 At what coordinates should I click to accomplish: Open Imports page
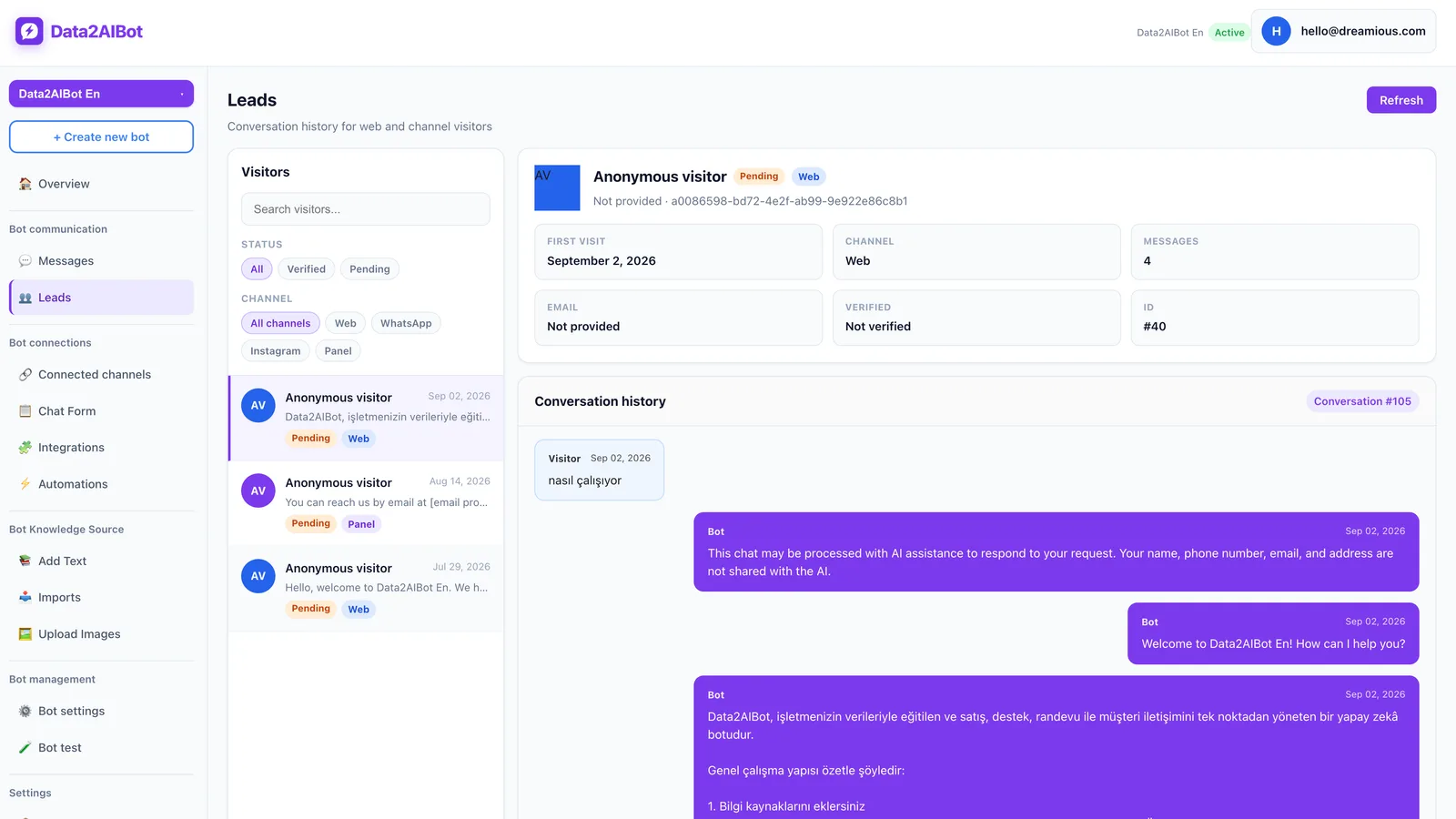click(x=101, y=598)
